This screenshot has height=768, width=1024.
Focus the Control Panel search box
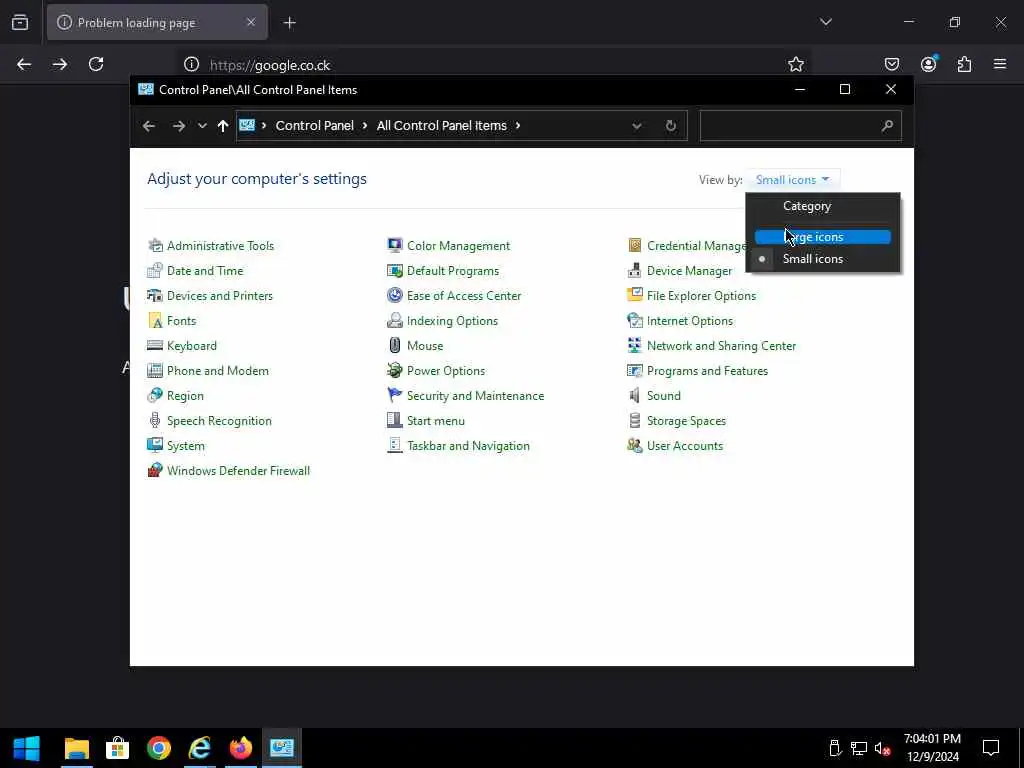click(x=801, y=126)
